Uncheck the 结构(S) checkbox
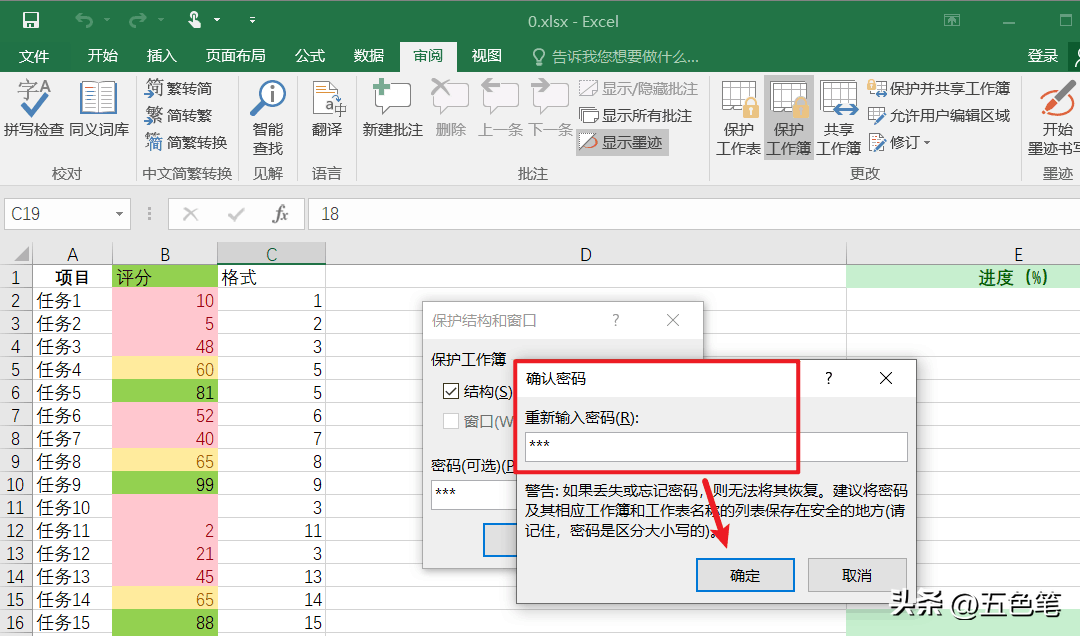1080x636 pixels. [451, 391]
